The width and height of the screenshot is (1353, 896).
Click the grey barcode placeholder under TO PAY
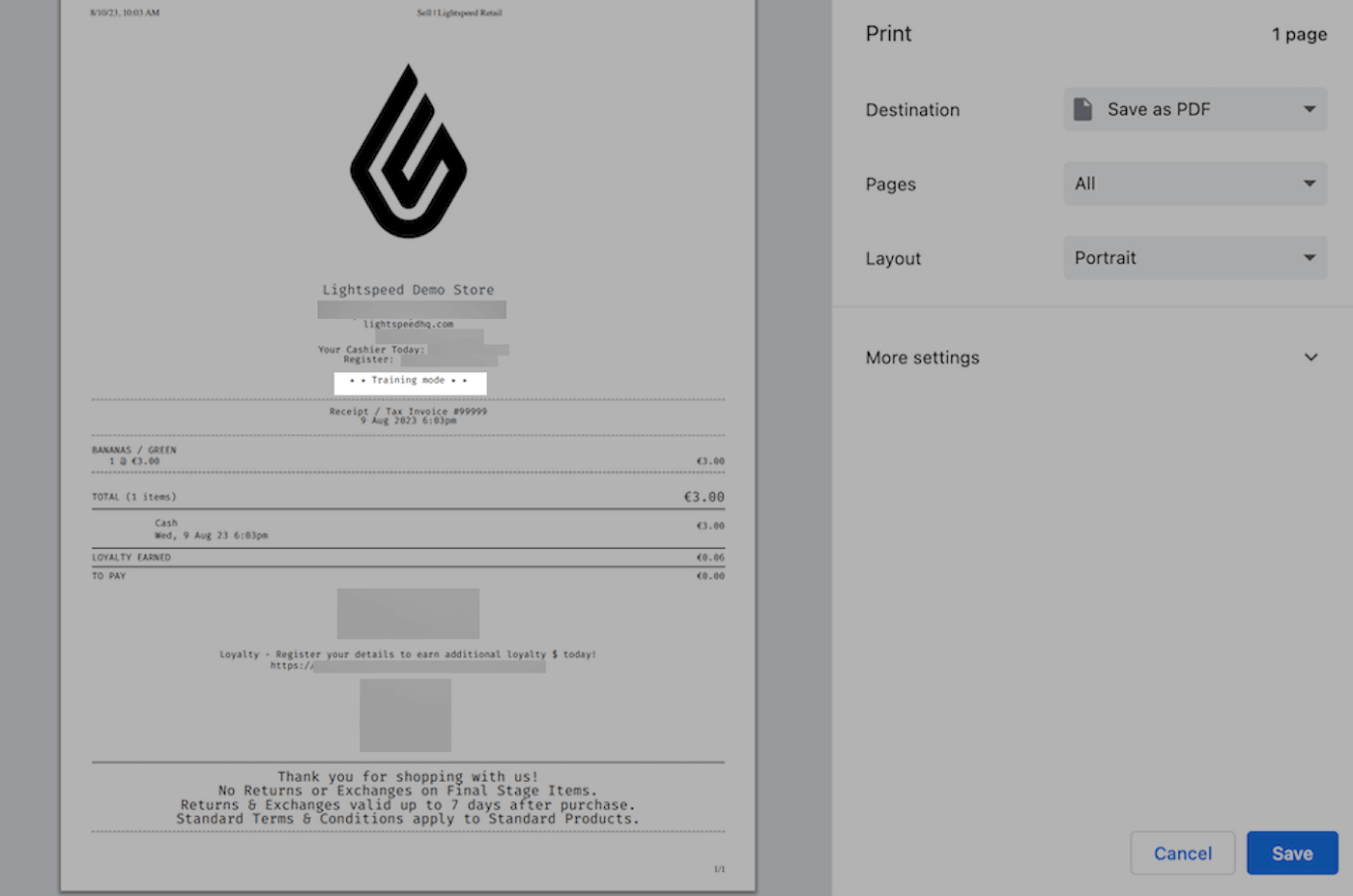point(408,613)
